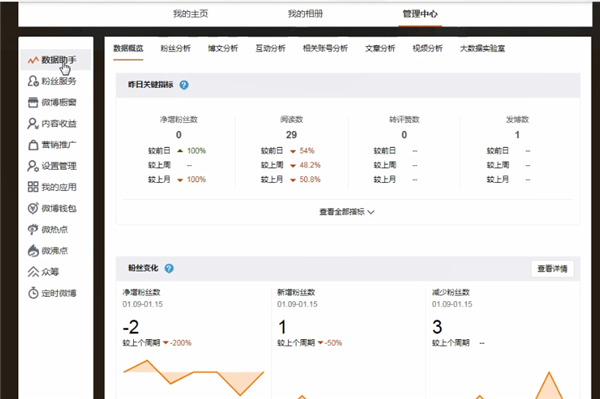Click the 阅读数 value 29
The image size is (600, 399).
(x=291, y=135)
